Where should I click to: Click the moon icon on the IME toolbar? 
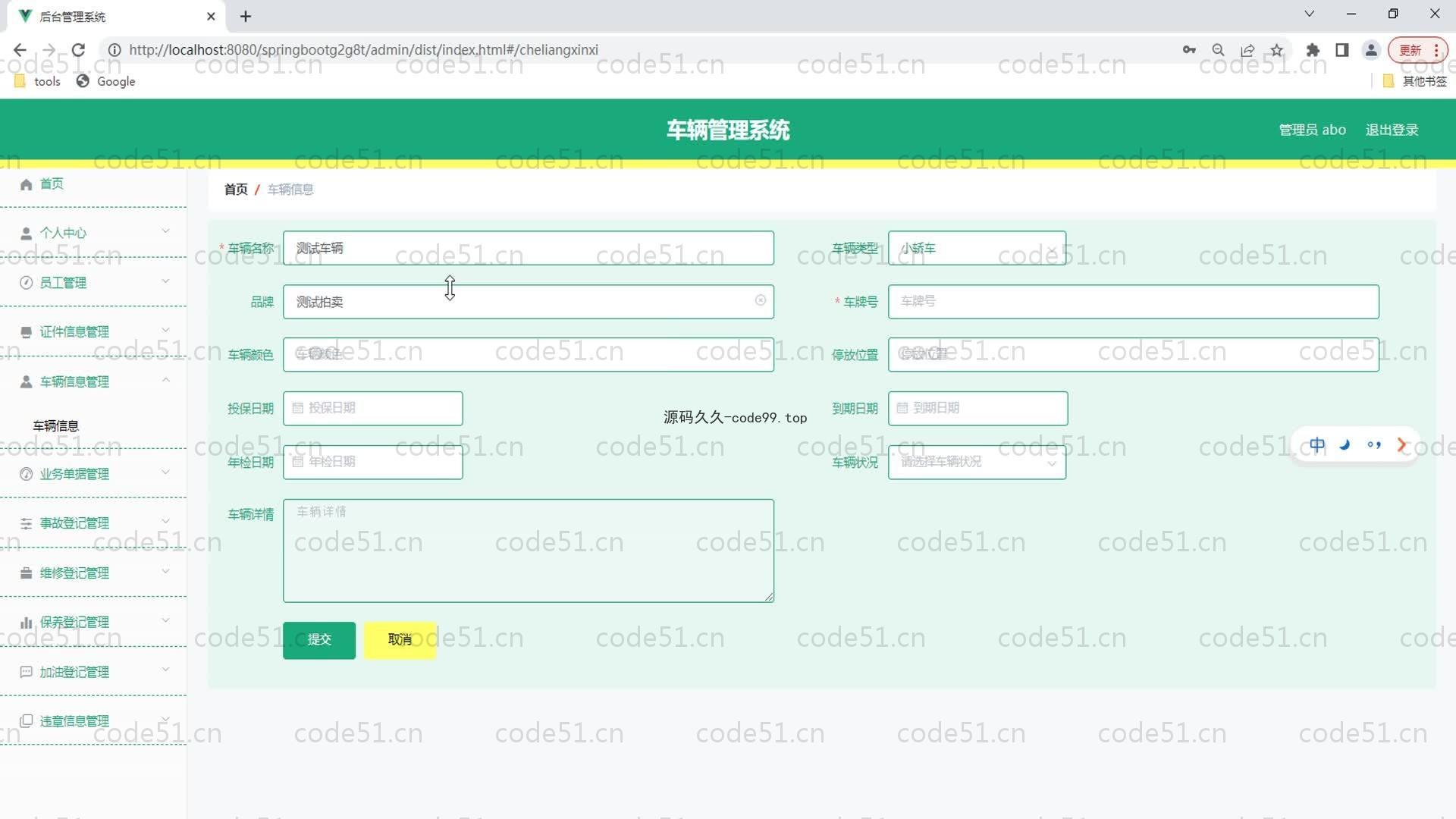tap(1345, 445)
